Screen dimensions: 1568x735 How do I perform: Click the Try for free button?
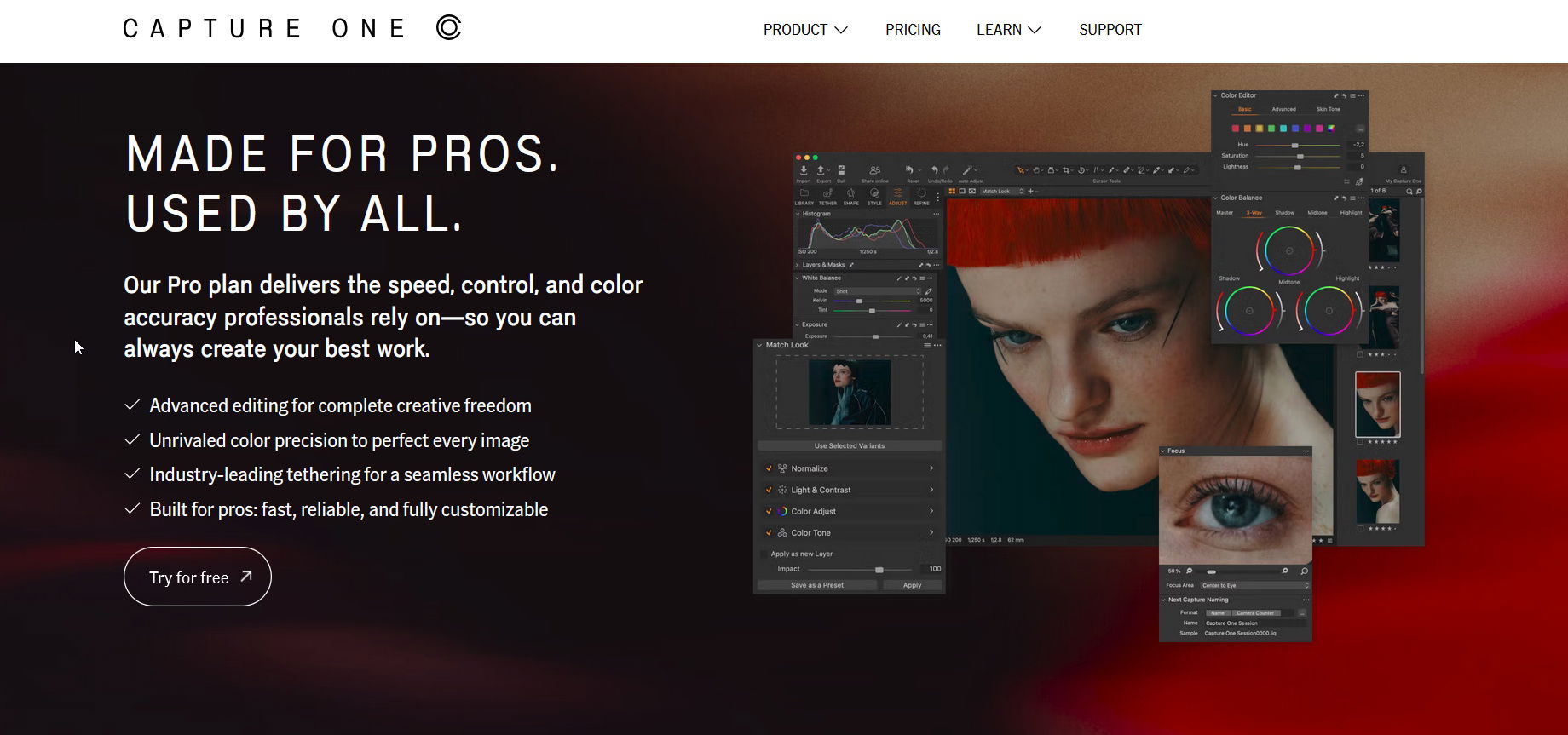[198, 577]
